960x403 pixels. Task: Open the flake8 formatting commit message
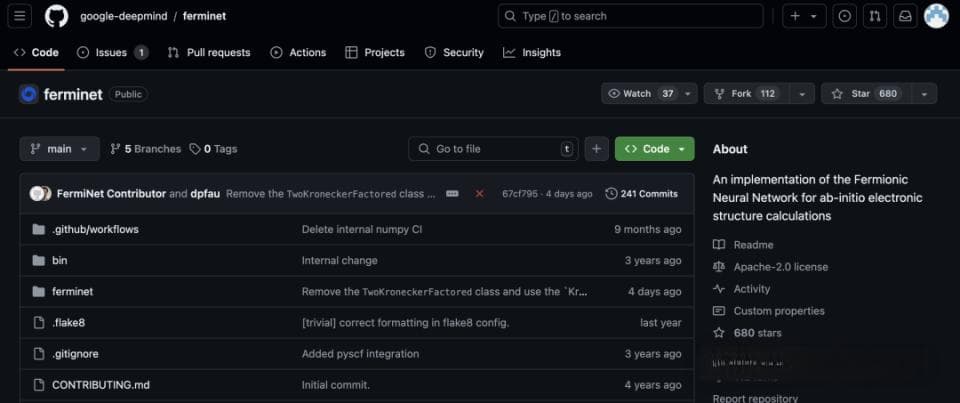pyautogui.click(x=405, y=323)
